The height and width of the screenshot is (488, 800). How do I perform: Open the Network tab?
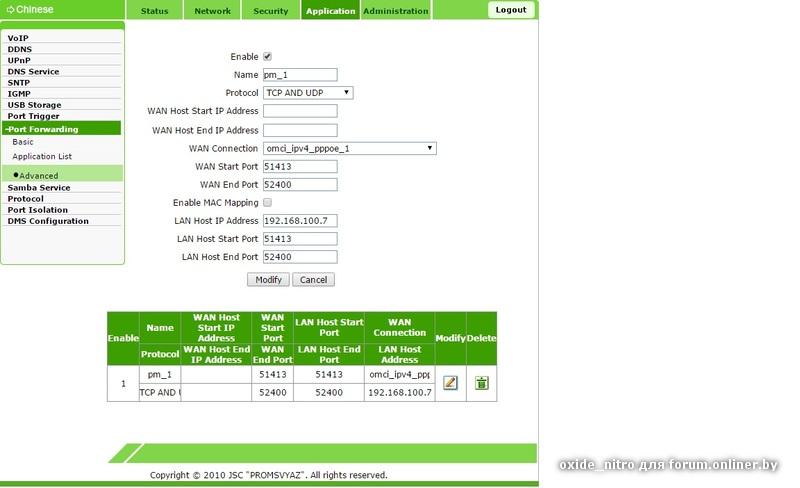pyautogui.click(x=212, y=11)
